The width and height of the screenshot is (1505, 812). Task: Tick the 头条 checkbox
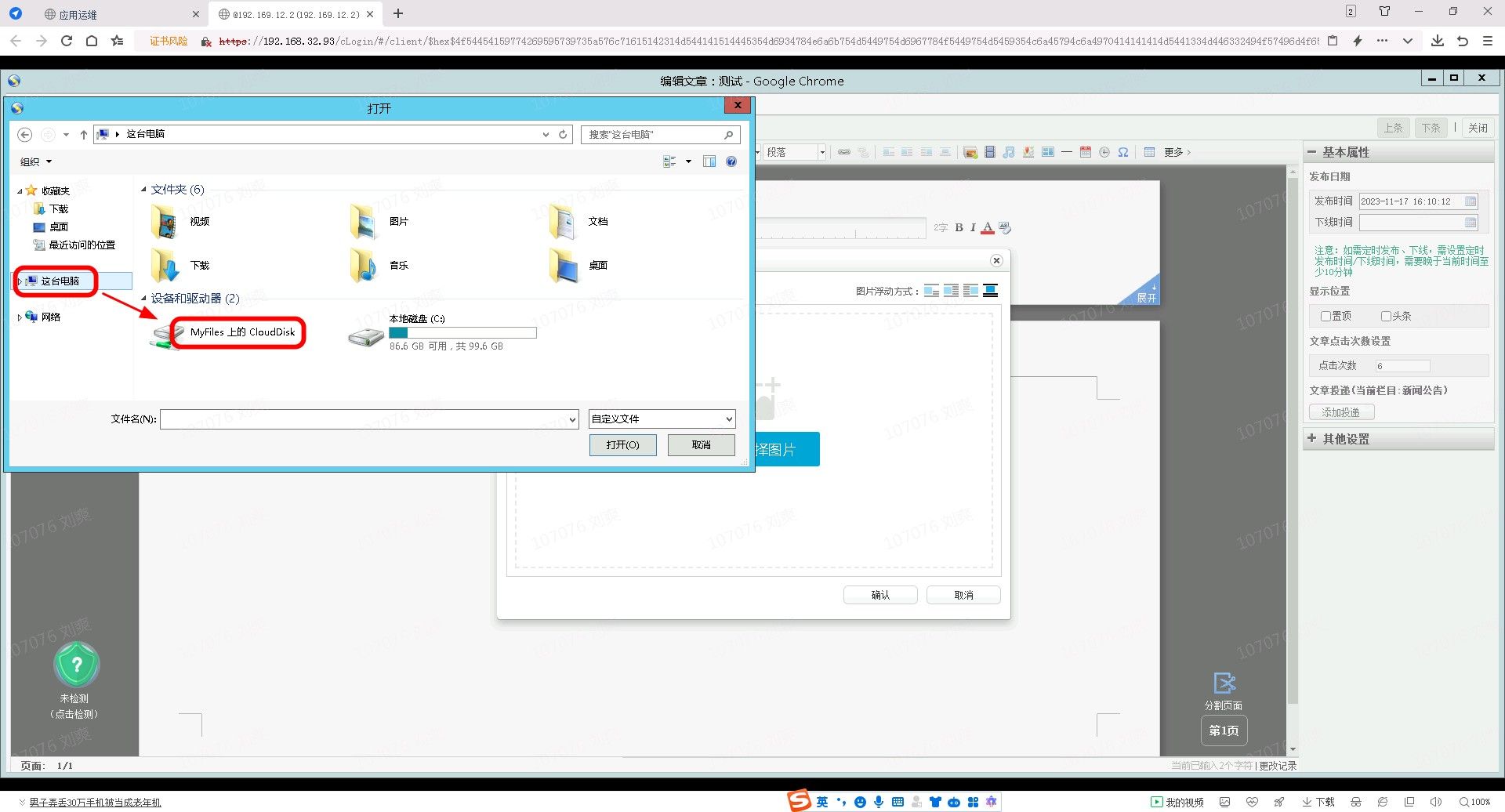click(x=1386, y=316)
